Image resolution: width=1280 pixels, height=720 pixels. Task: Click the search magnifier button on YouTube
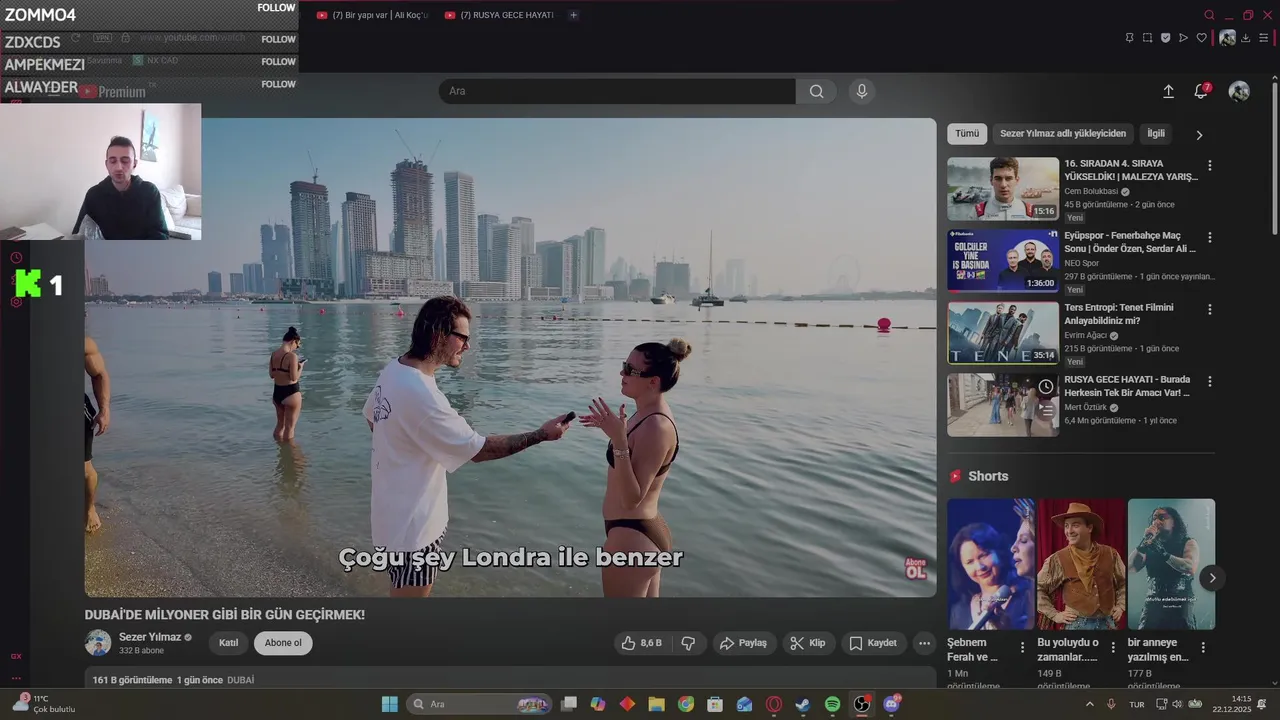point(817,91)
